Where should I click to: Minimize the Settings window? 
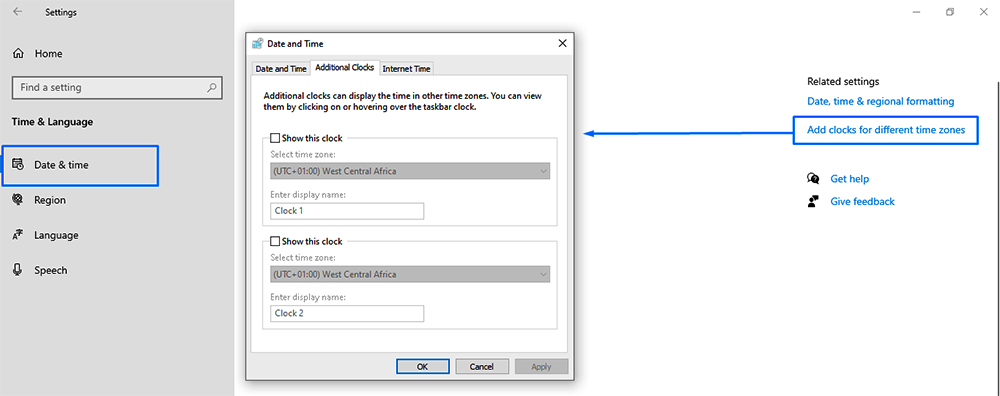click(x=916, y=11)
